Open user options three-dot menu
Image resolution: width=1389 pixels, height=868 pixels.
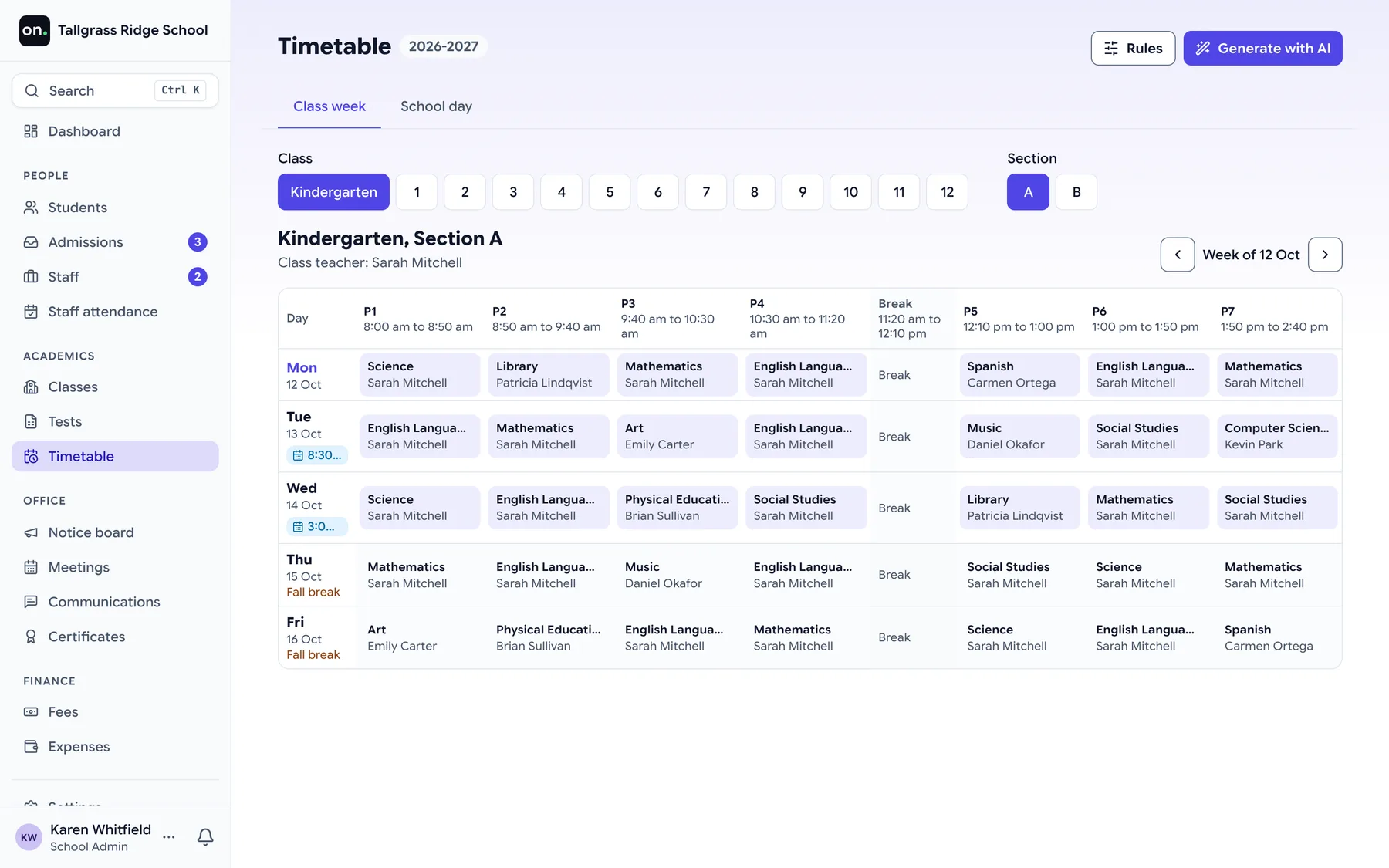pyautogui.click(x=169, y=837)
